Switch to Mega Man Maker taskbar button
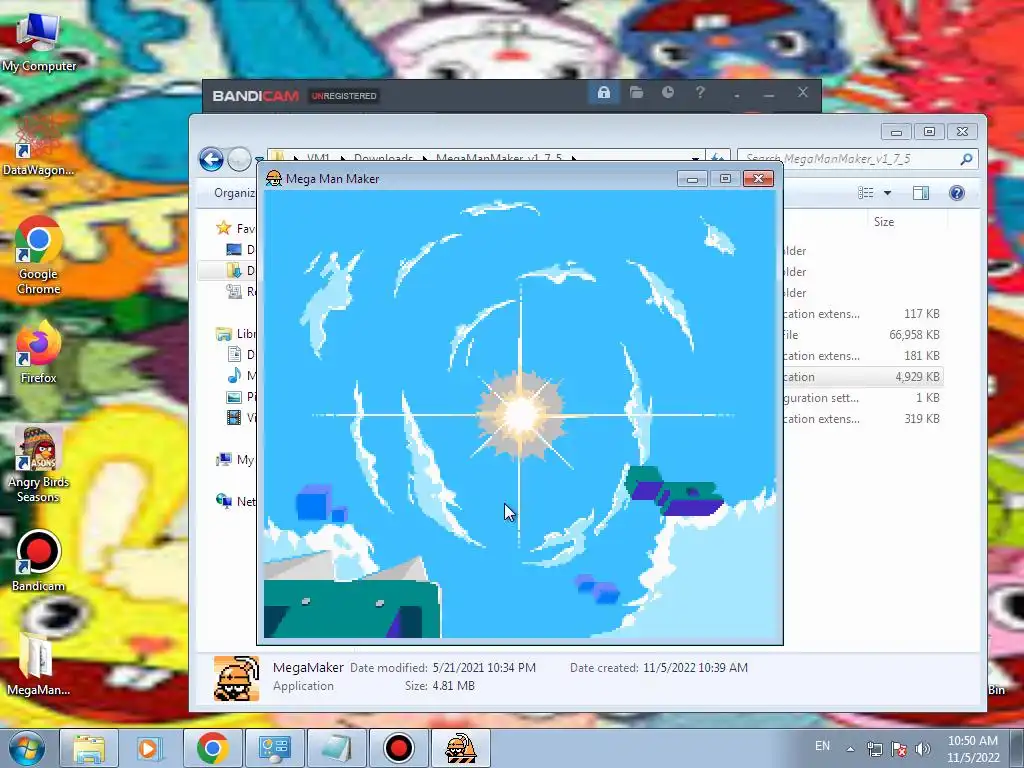The width and height of the screenshot is (1024, 768). 460,748
